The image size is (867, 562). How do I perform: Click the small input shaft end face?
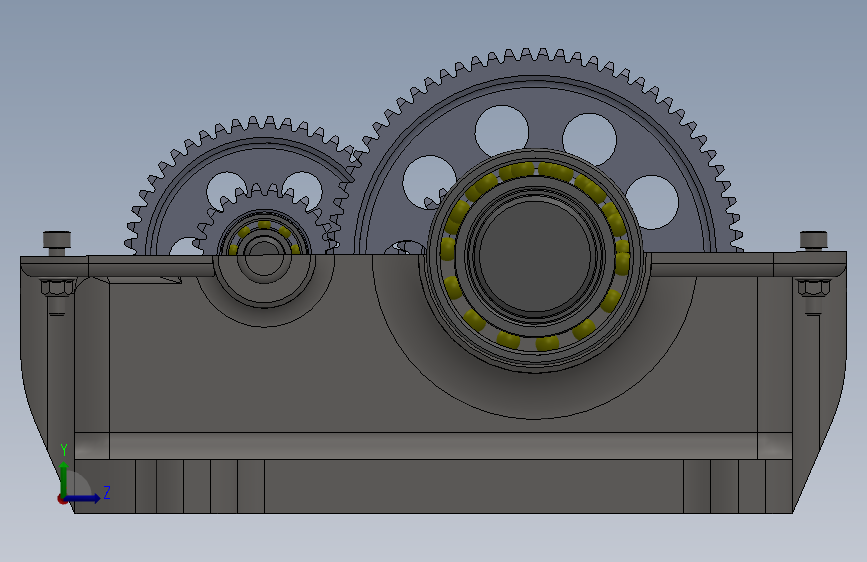click(264, 257)
